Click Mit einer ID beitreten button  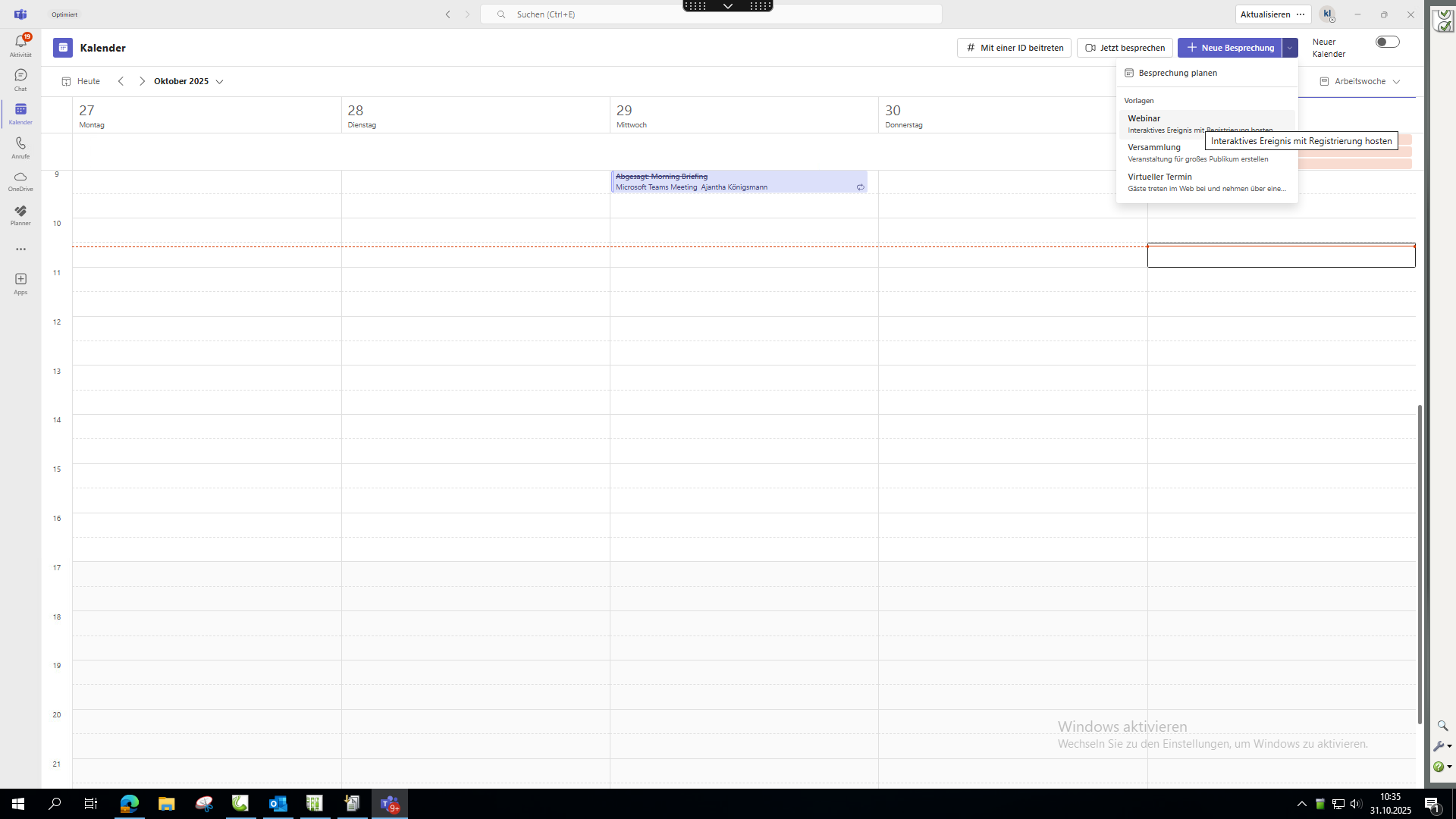[1014, 48]
